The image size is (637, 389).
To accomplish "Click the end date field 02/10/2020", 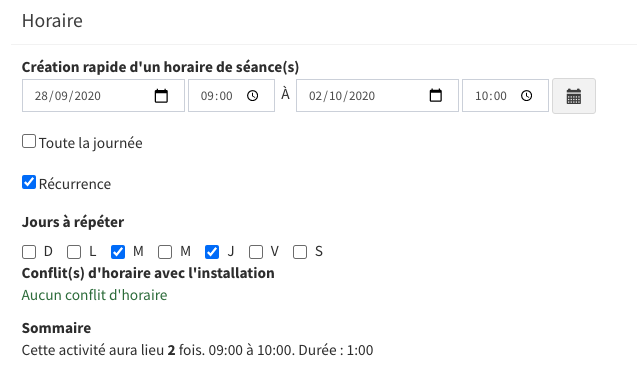I will (377, 96).
